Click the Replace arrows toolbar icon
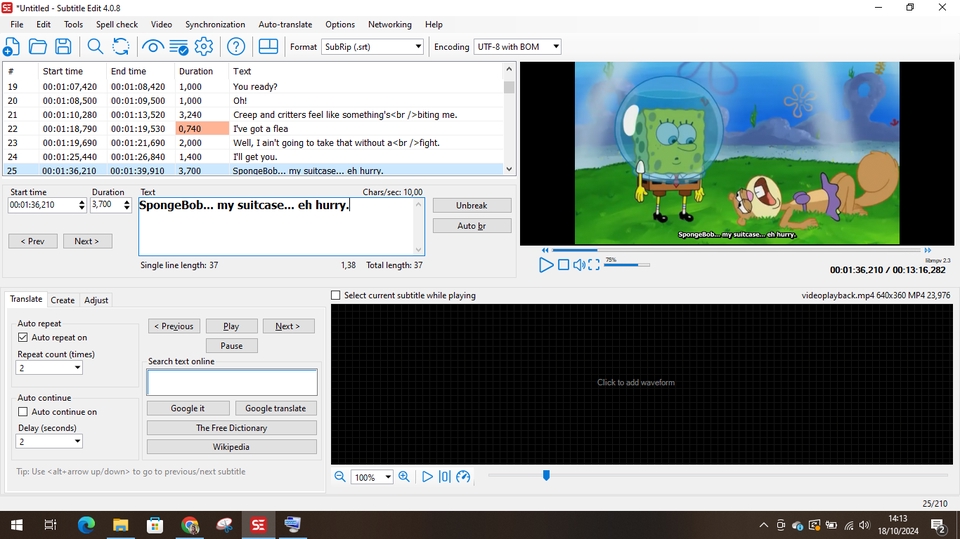 [x=121, y=47]
